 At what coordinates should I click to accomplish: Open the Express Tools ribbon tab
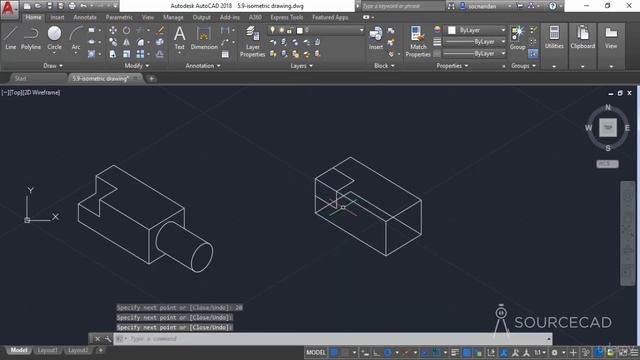point(287,17)
